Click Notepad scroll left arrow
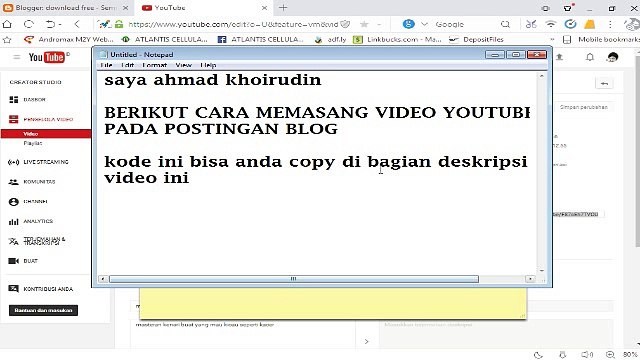The width and height of the screenshot is (640, 360). pyautogui.click(x=103, y=279)
